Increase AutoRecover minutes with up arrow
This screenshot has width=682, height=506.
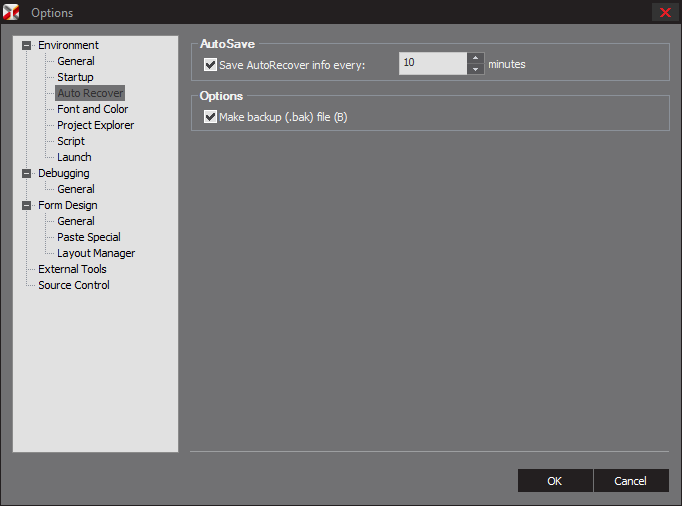[475, 58]
